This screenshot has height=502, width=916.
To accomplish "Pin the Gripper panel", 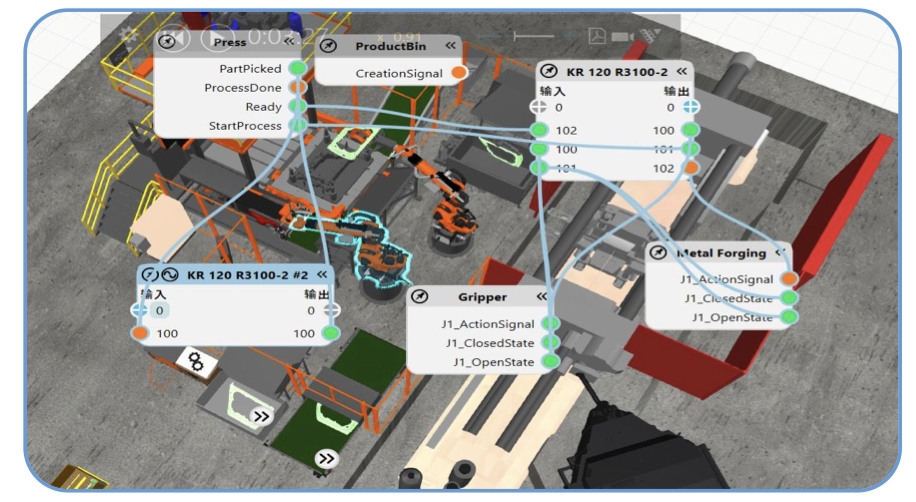I will coord(419,296).
